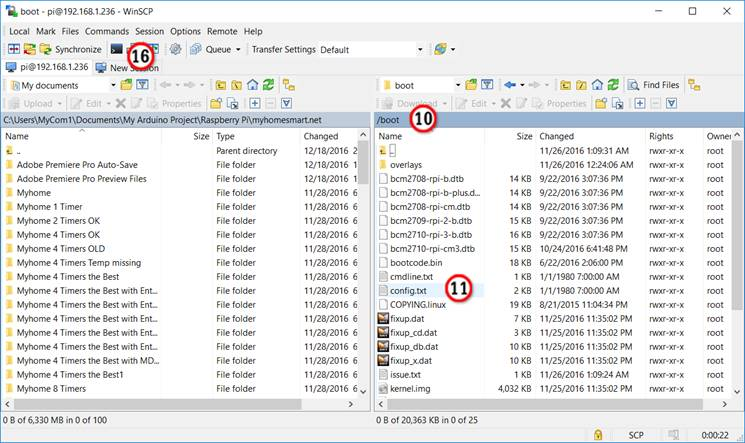This screenshot has width=745, height=443.
Task: Click the local invert selection icon
Action: coord(286,103)
